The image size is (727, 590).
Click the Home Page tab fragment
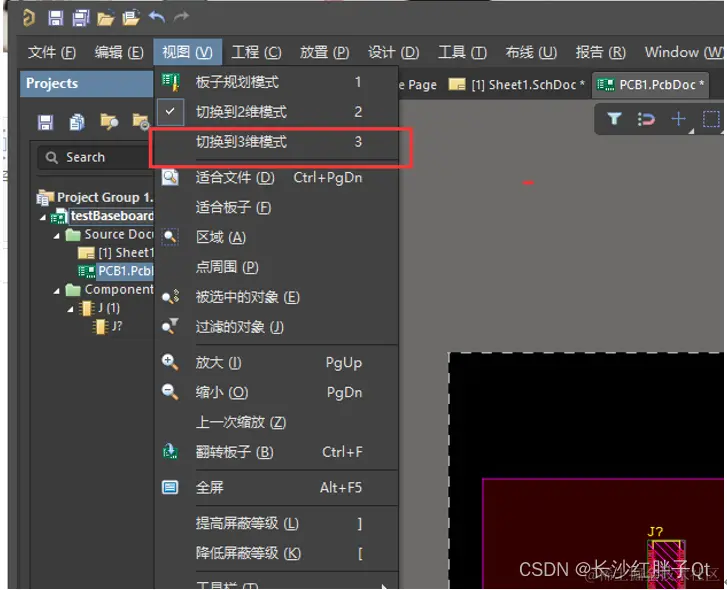[x=417, y=85]
